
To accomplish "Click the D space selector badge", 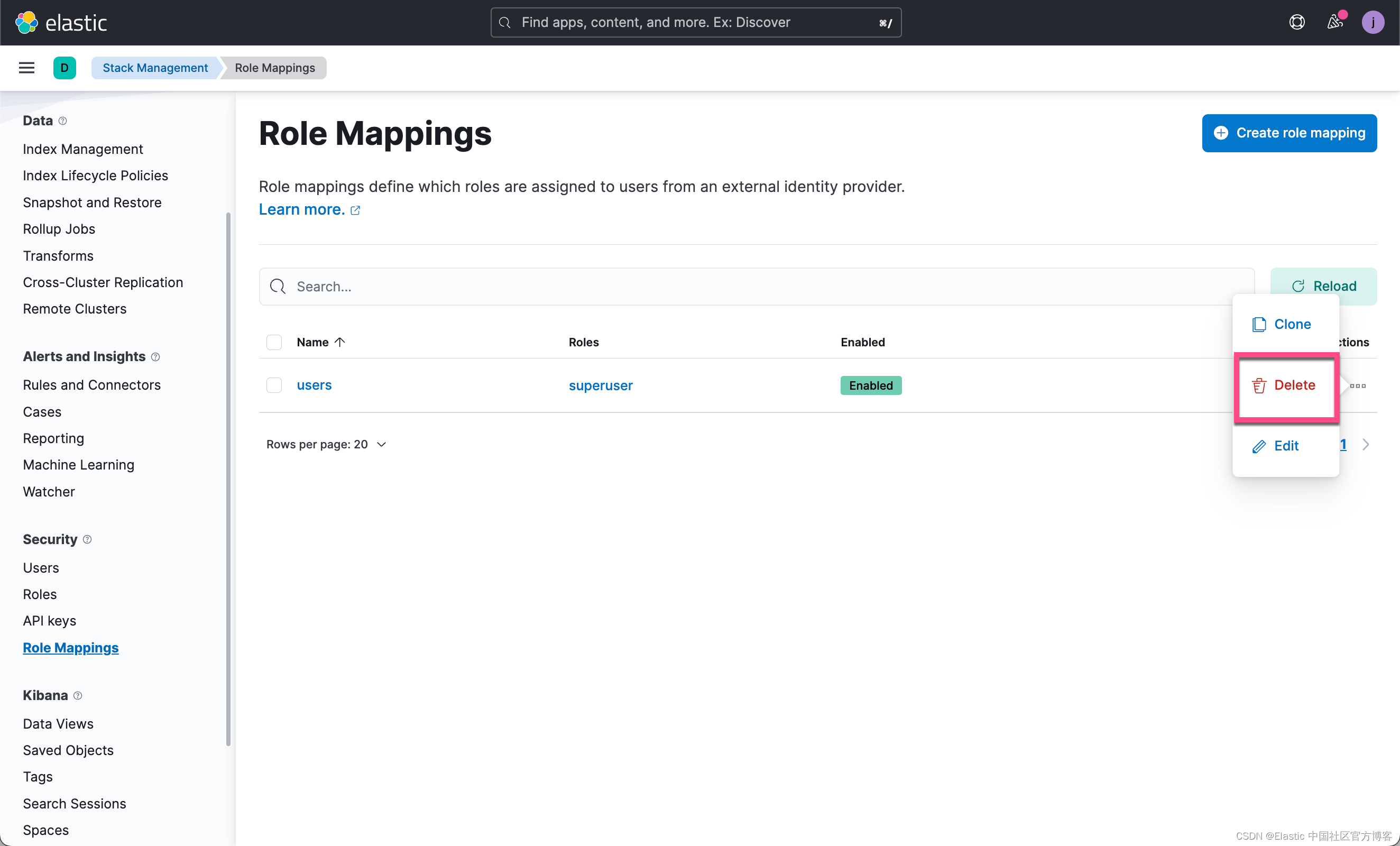I will [x=64, y=68].
